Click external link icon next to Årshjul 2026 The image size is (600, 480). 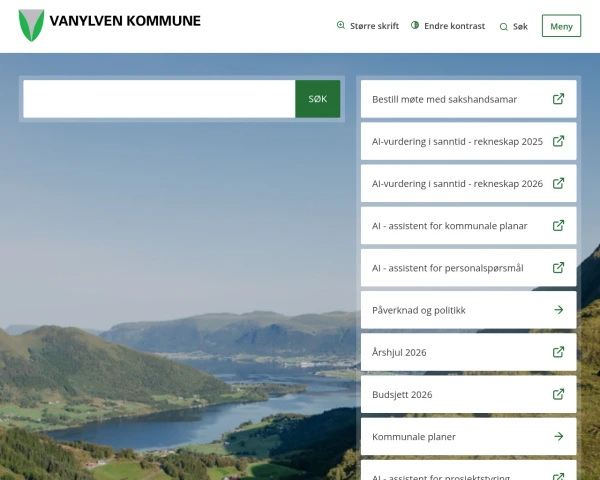pos(558,352)
